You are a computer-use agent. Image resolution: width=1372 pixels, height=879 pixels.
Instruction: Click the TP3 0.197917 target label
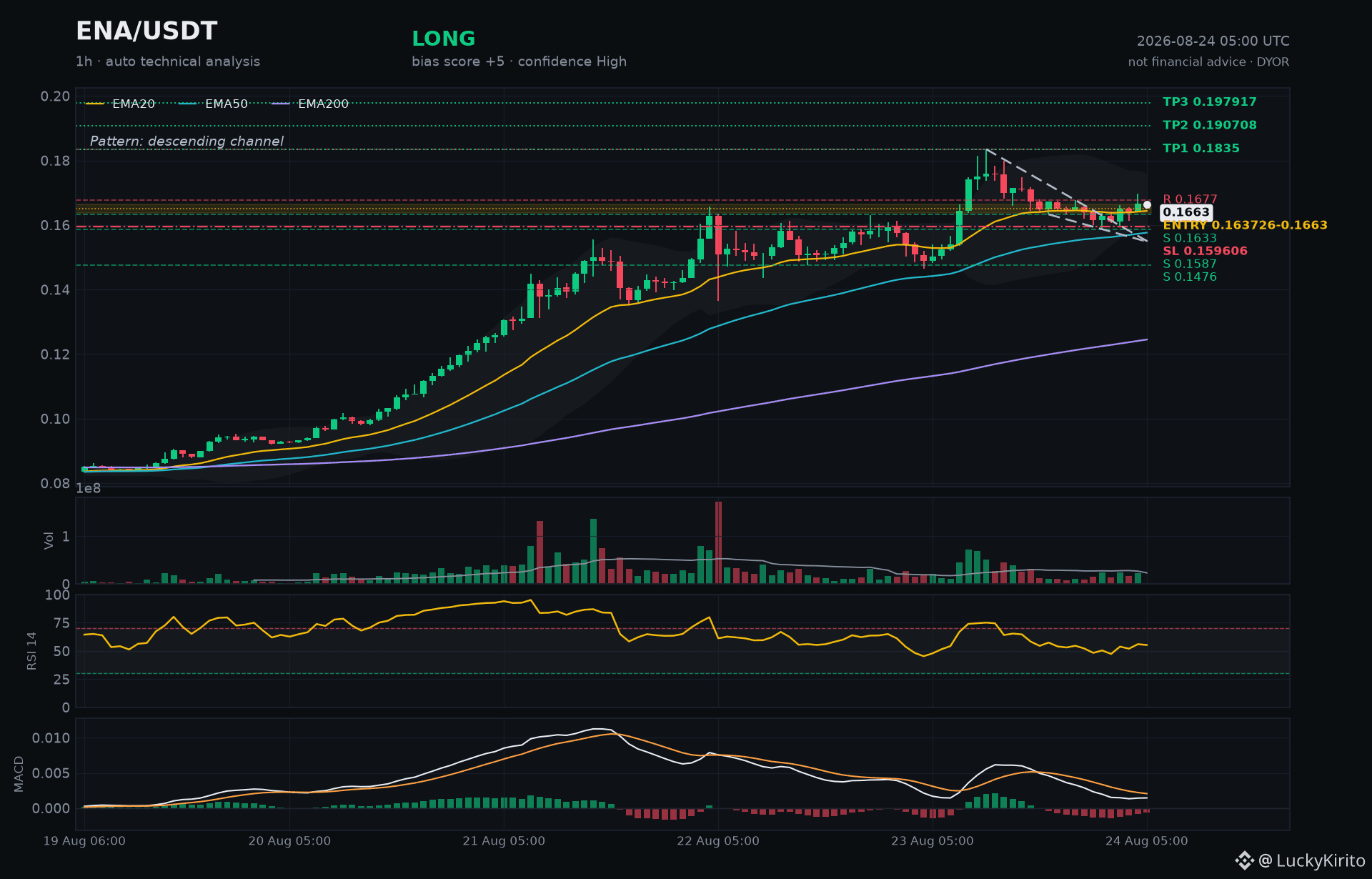click(x=1209, y=102)
